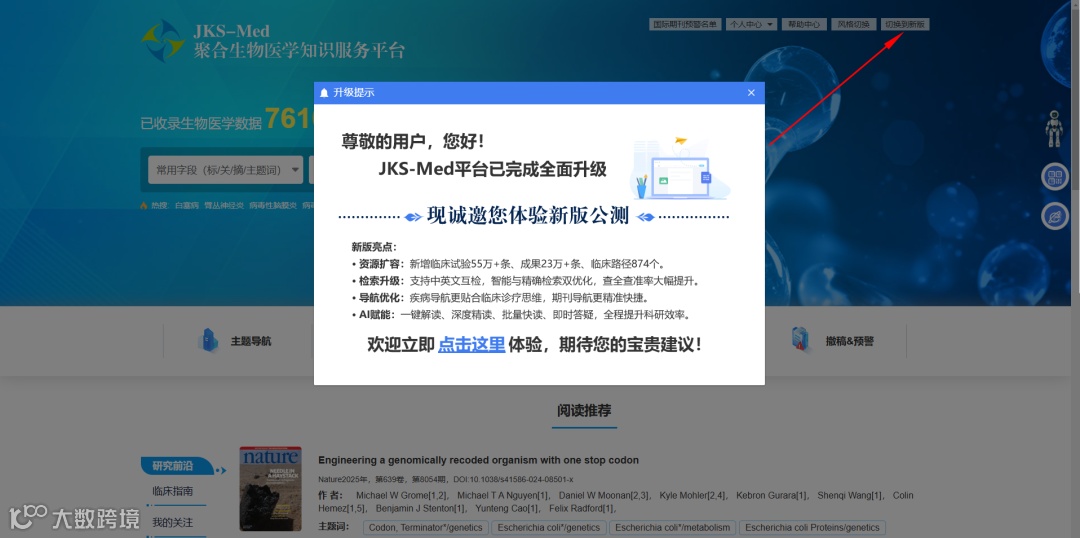This screenshot has width=1080, height=538.
Task: Click subject tag 'Escherichia coli*/genetics'
Action: pos(549,528)
